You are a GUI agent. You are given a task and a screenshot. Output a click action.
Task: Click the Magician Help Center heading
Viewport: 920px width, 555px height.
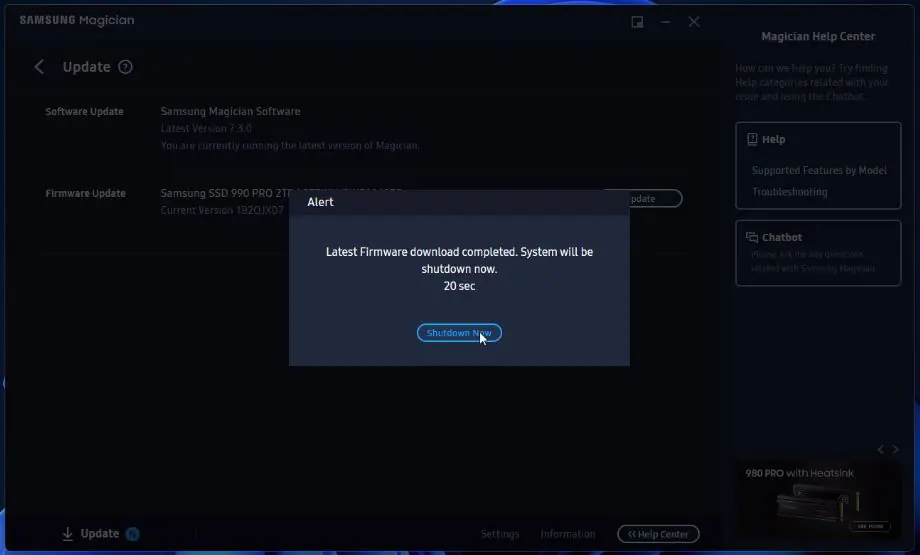pos(818,36)
